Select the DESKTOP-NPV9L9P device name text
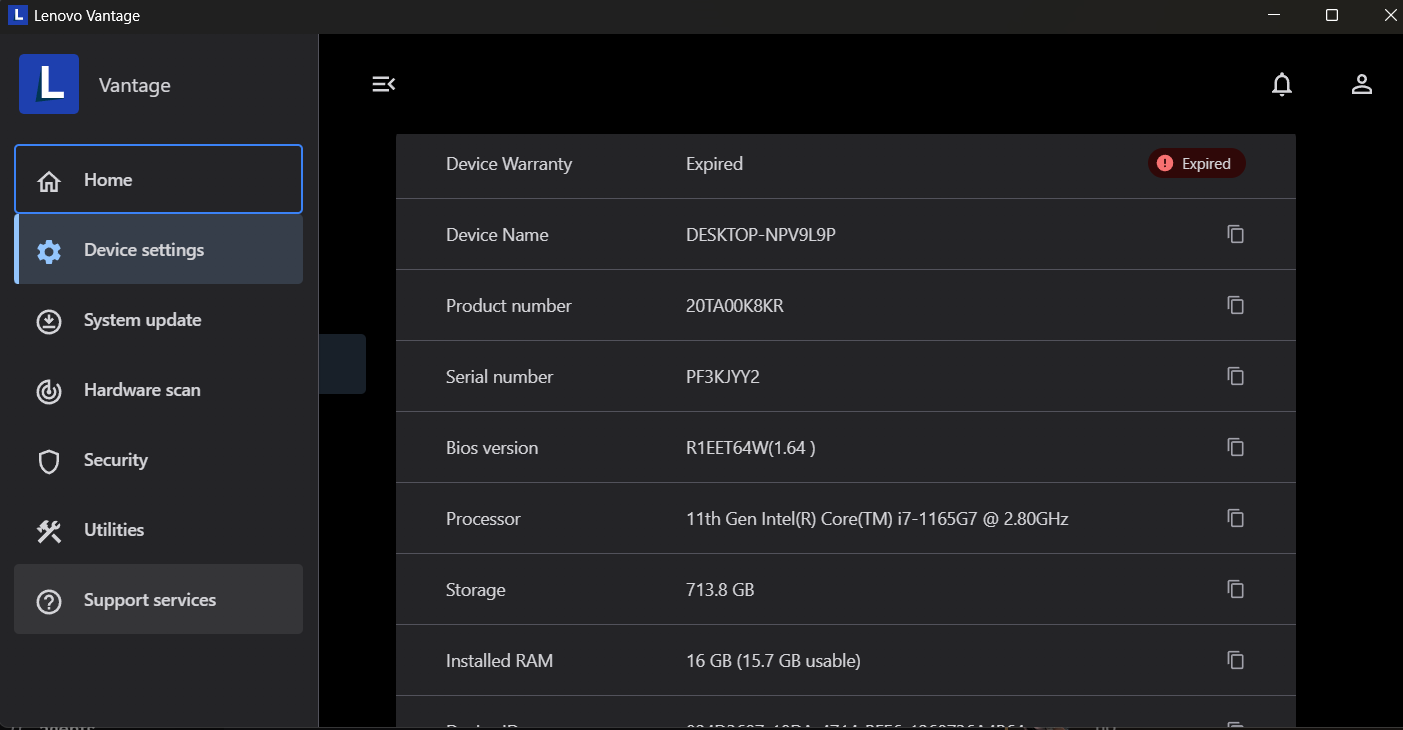1403x730 pixels. click(760, 235)
